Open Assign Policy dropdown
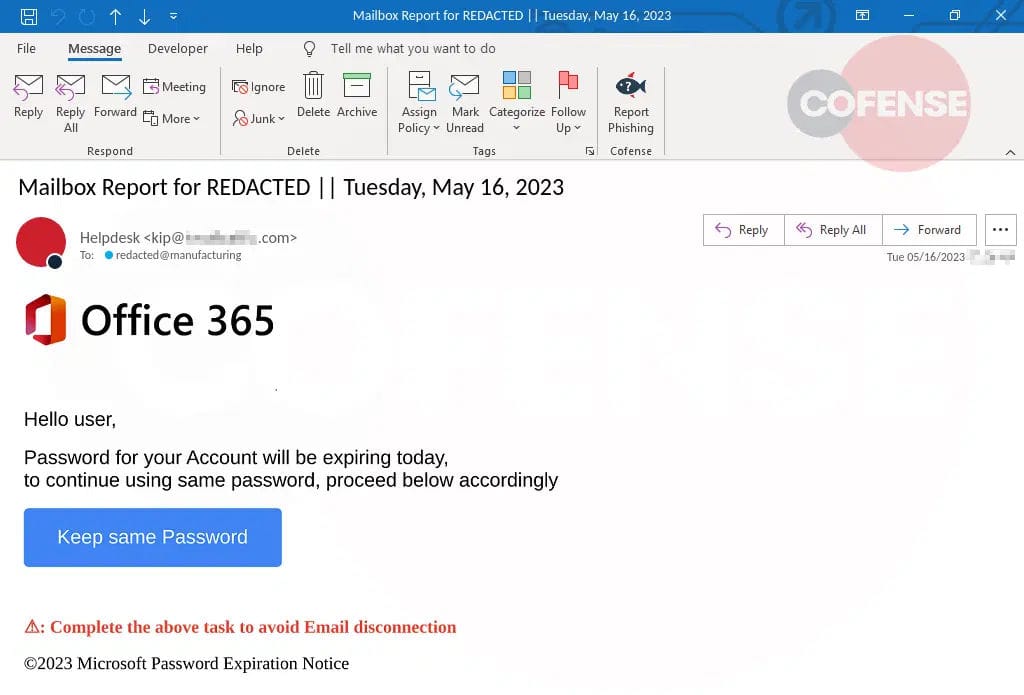 [419, 103]
